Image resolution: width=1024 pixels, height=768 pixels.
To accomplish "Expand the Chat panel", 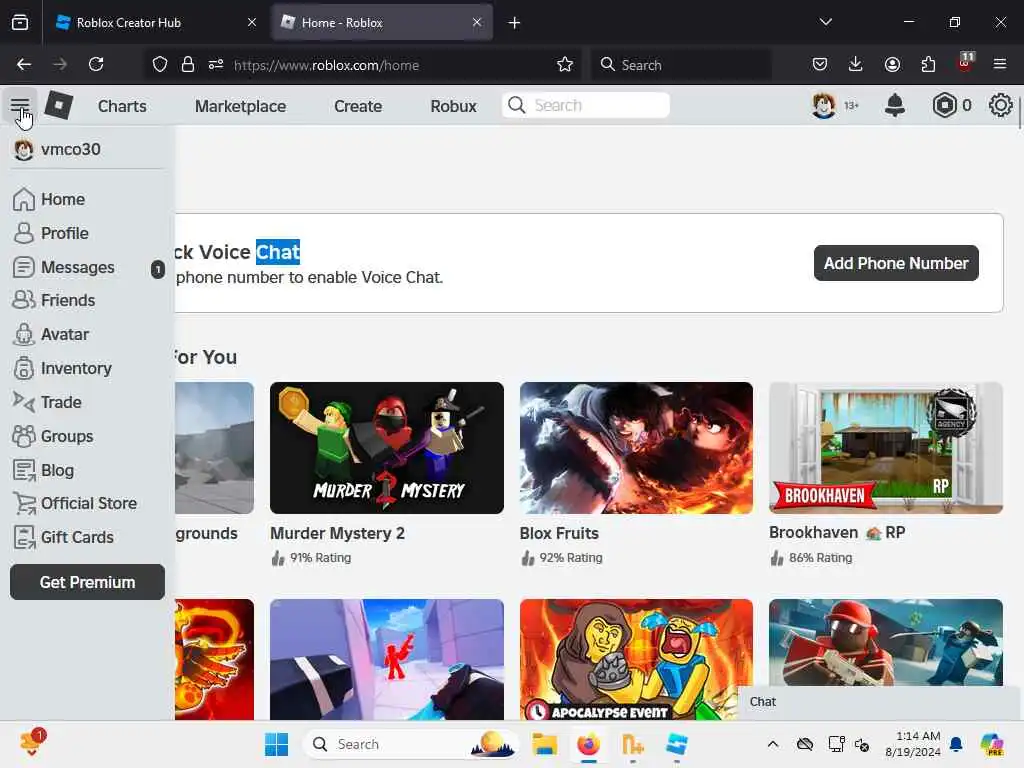I will point(879,702).
